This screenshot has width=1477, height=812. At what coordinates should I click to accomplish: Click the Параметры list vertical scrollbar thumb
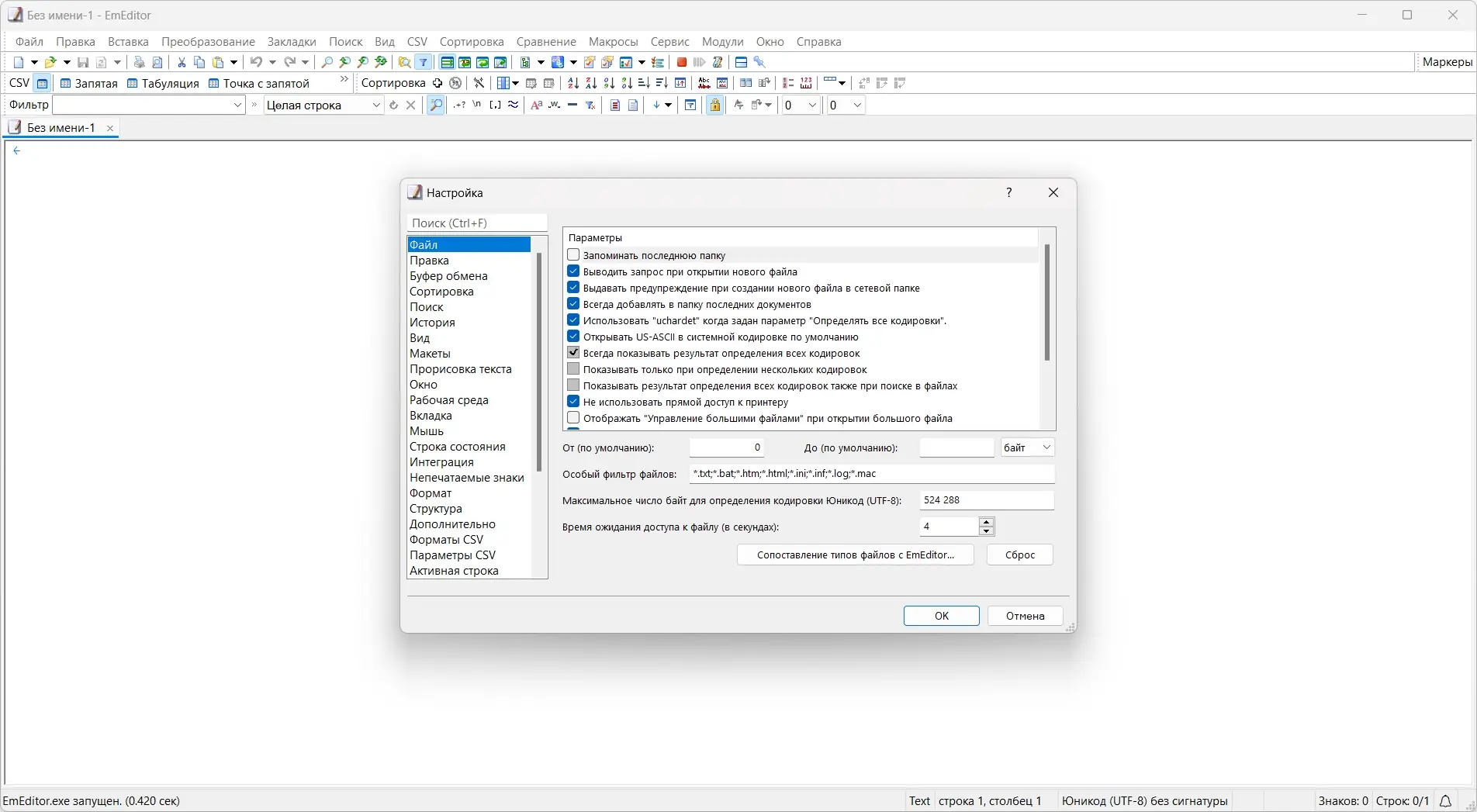coord(1046,302)
